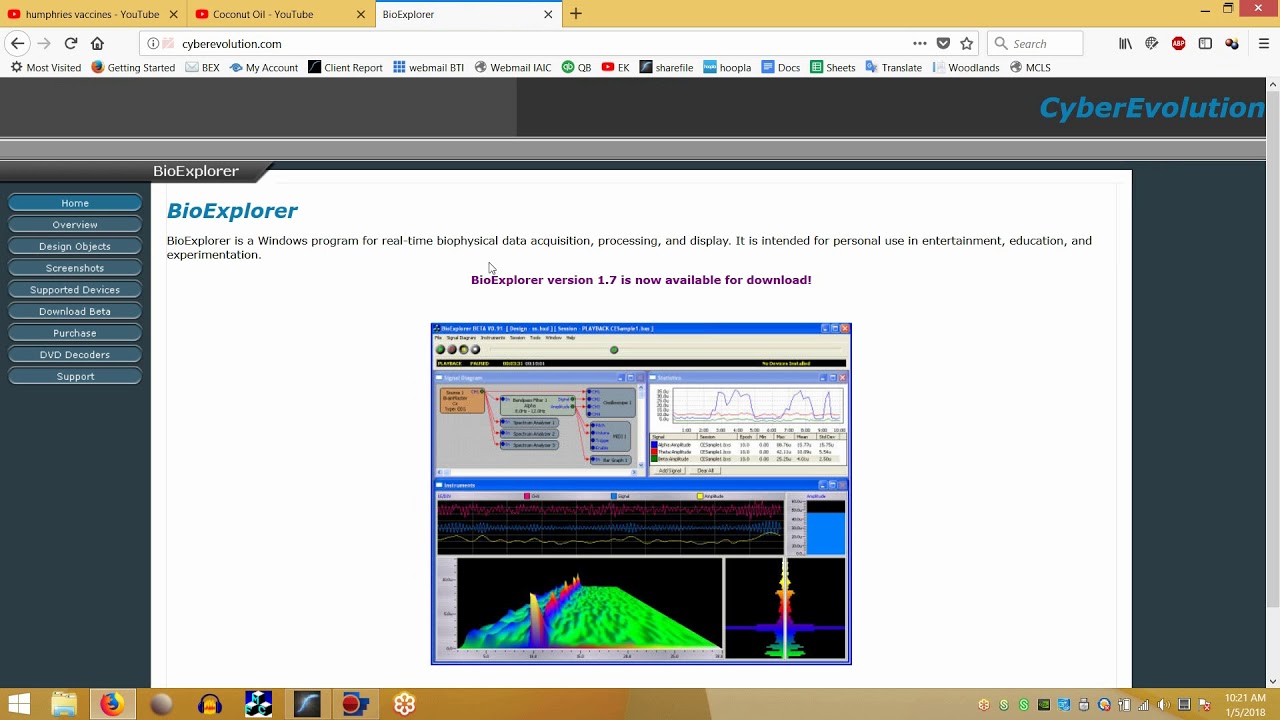Click the CyberEvolution logo text
This screenshot has width=1280, height=720.
coord(1151,108)
